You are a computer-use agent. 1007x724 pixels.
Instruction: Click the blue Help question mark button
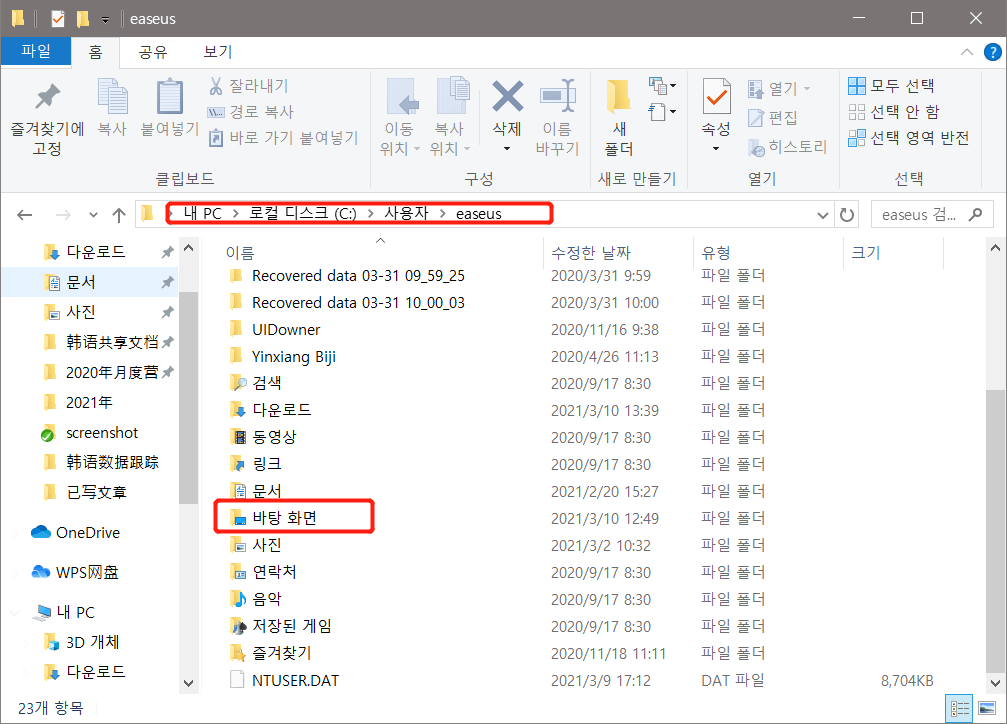(x=991, y=52)
